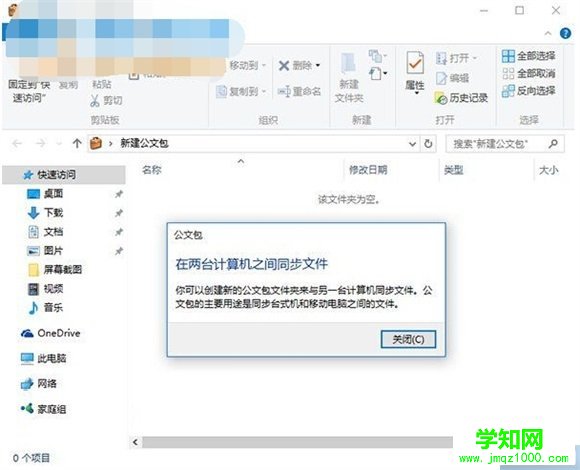The width and height of the screenshot is (580, 470).
Task: Open the address bar history dropdown
Action: tap(412, 143)
